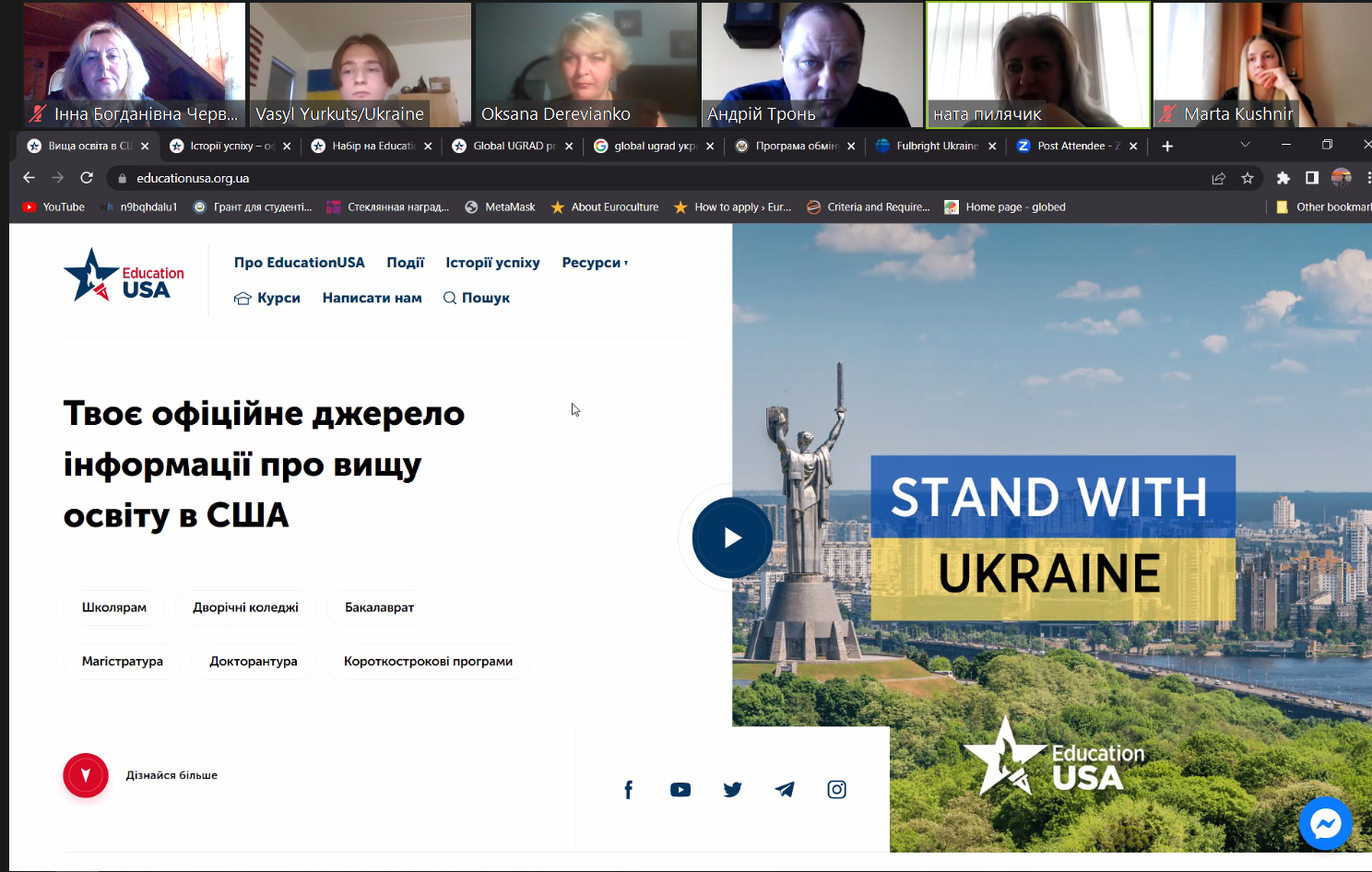Play the Stand With Ukraine video
Viewport: 1372px width, 872px height.
(732, 538)
